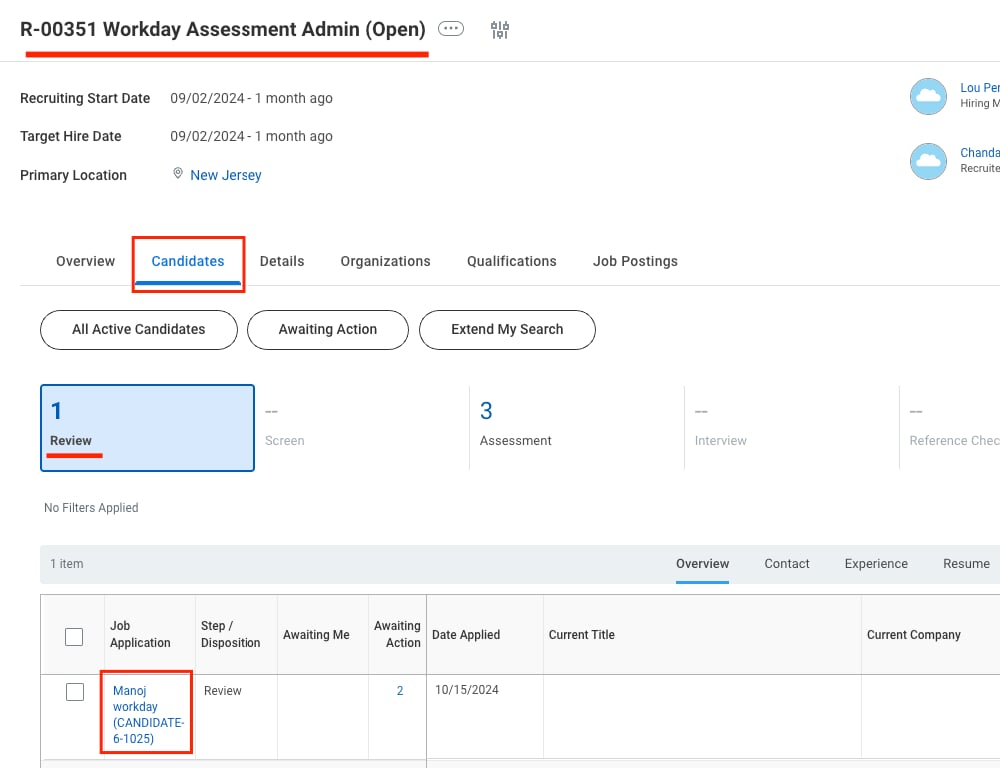This screenshot has height=768, width=1000.
Task: Switch grid view to Experience tab
Action: coord(876,564)
